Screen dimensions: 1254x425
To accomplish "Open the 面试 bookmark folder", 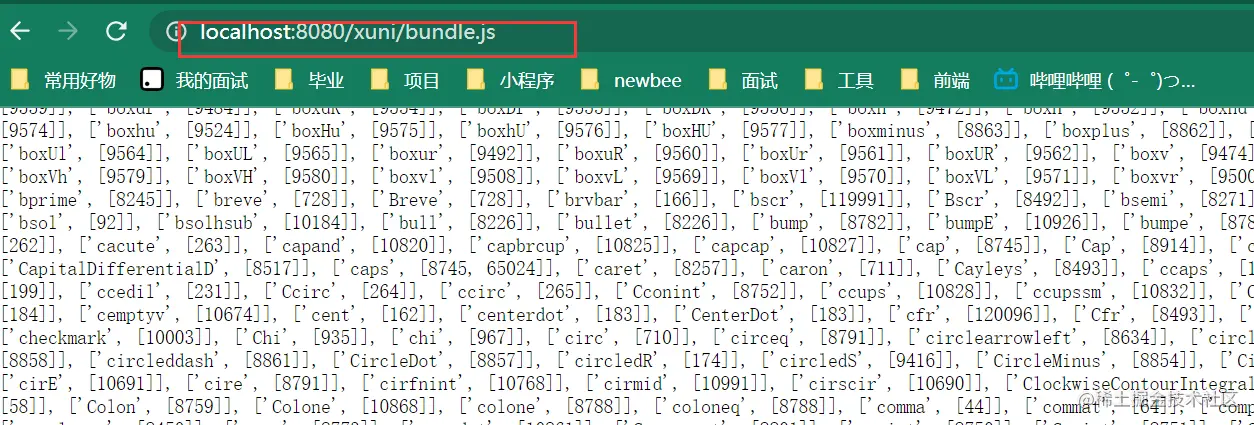I will (743, 80).
